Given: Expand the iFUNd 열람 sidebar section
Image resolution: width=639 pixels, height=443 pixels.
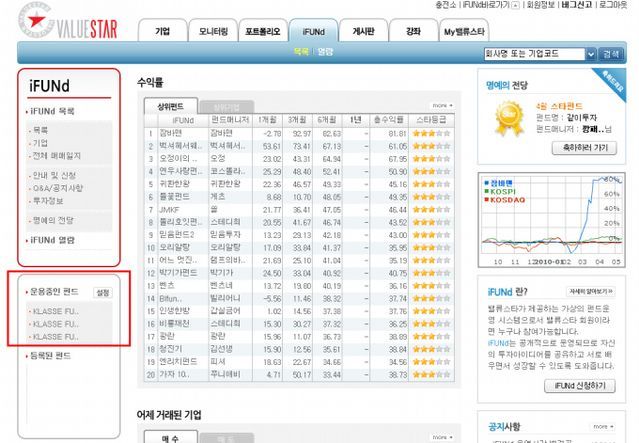Looking at the screenshot, I should pyautogui.click(x=51, y=240).
